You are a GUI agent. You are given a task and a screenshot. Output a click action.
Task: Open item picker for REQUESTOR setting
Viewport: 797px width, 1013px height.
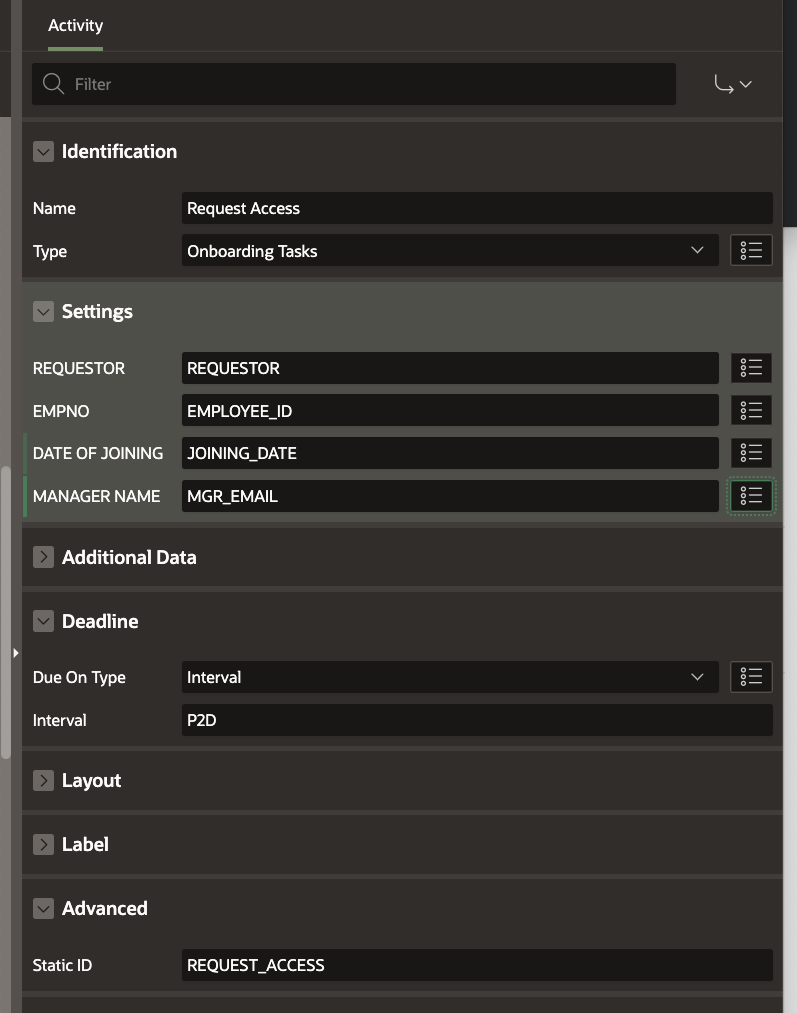point(751,368)
